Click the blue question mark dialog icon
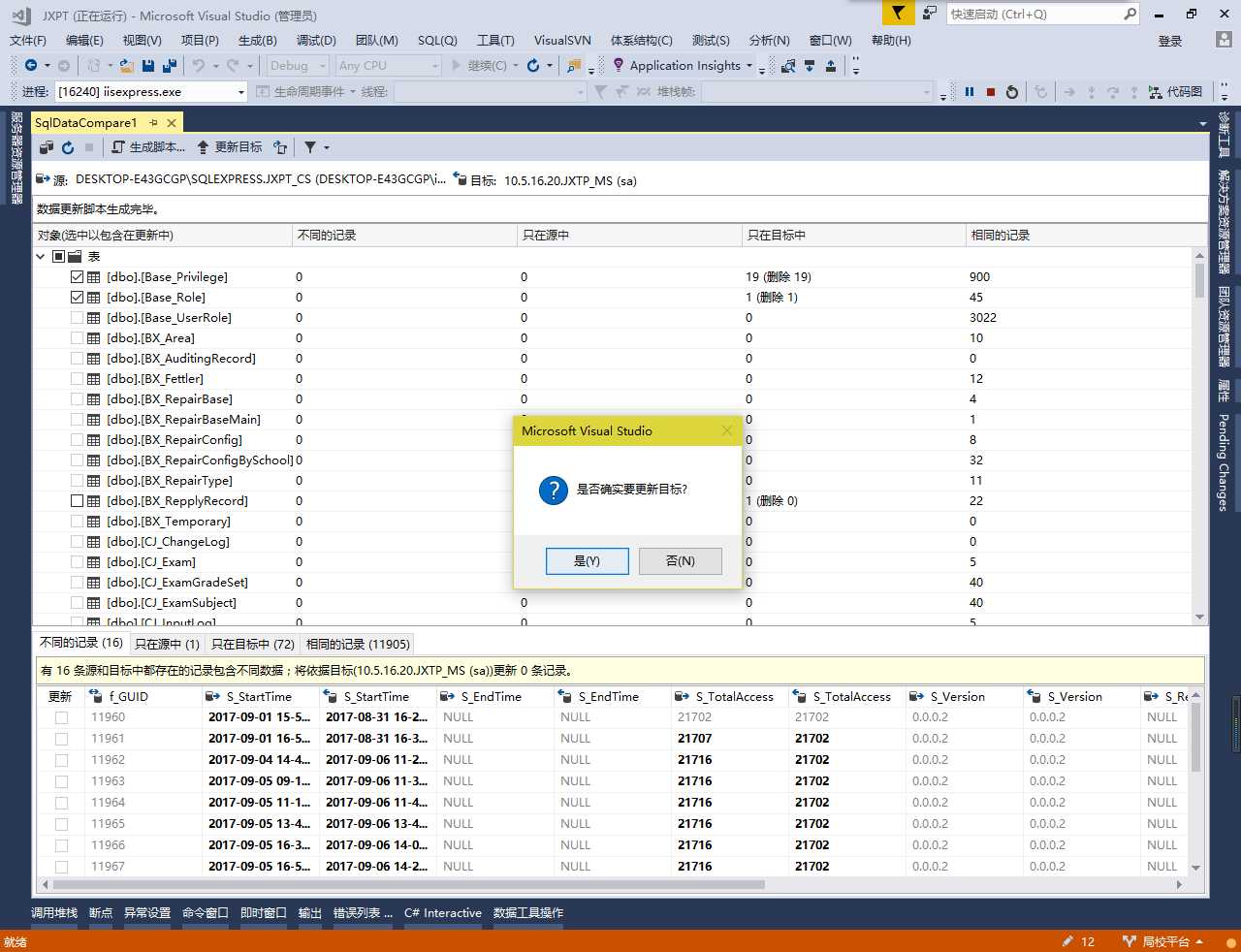1241x952 pixels. pos(553,490)
